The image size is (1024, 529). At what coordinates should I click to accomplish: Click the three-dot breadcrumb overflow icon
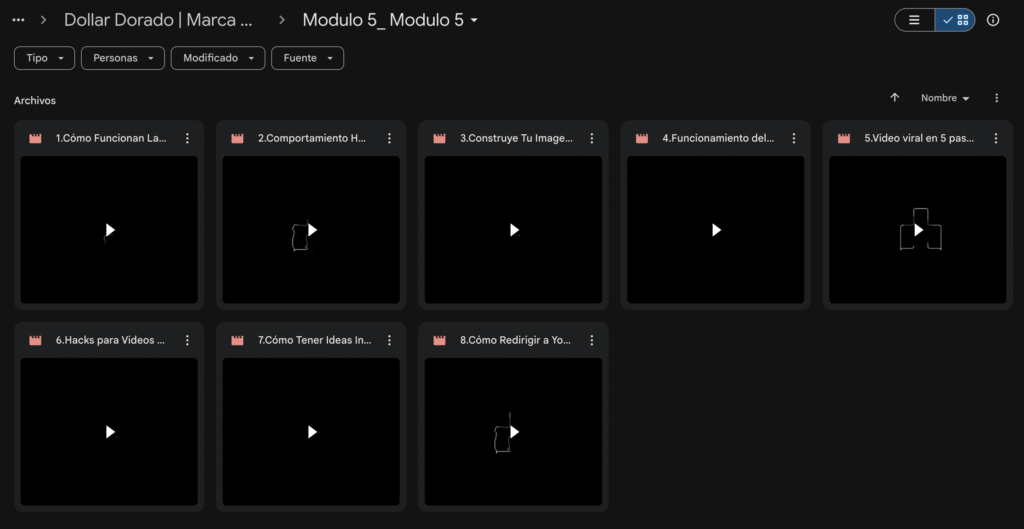18,20
